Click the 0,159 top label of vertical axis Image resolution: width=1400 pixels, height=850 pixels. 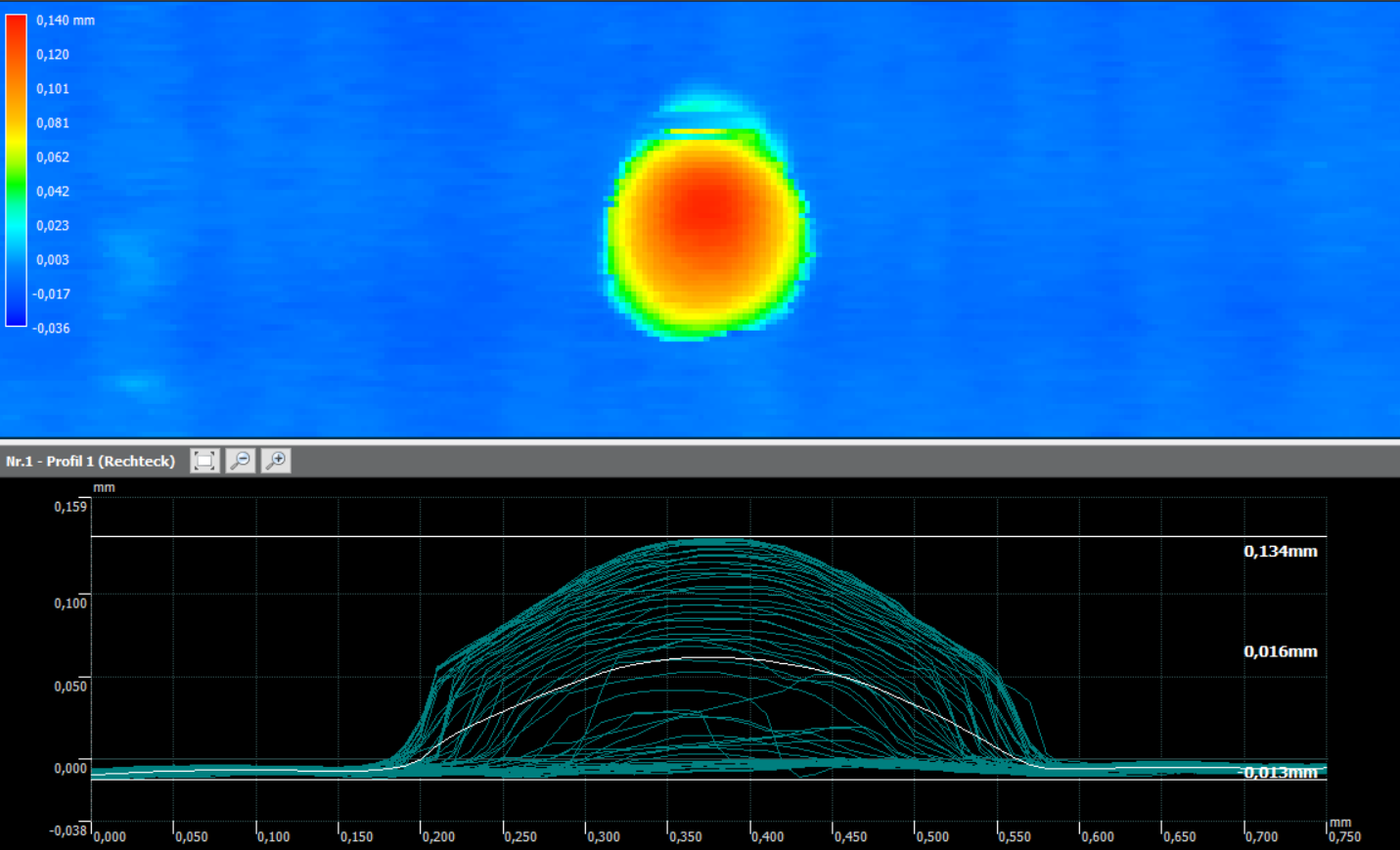click(x=70, y=507)
